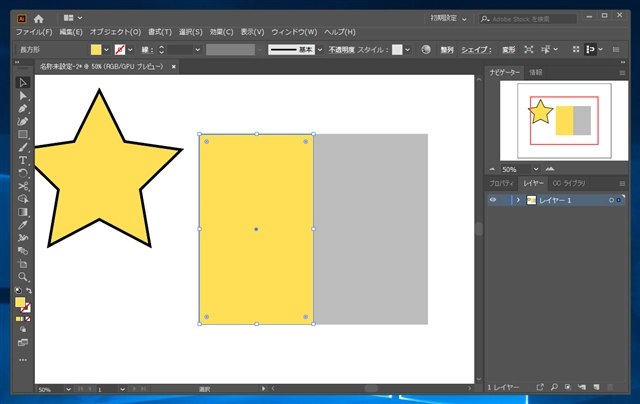Select the Paintbrush tool
Screen dimensions: 640x404
point(23,147)
